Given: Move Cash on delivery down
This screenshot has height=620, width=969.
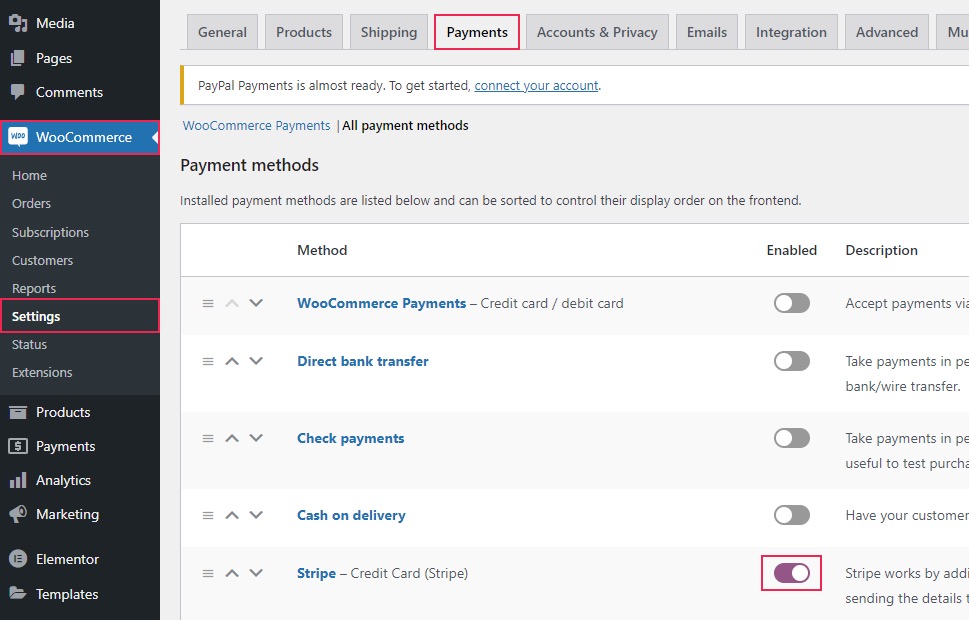Looking at the screenshot, I should pyautogui.click(x=256, y=515).
